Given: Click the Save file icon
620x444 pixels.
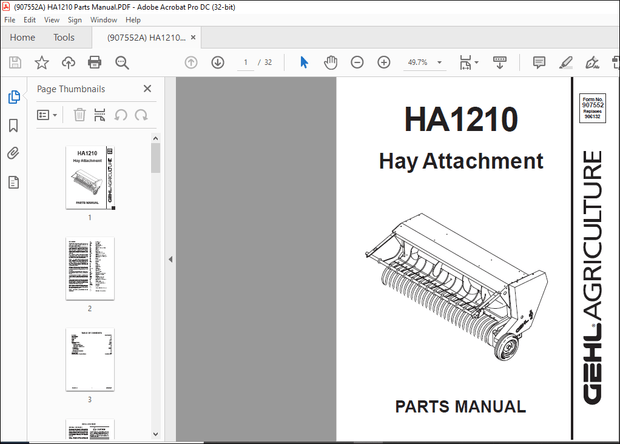Looking at the screenshot, I should coord(15,62).
